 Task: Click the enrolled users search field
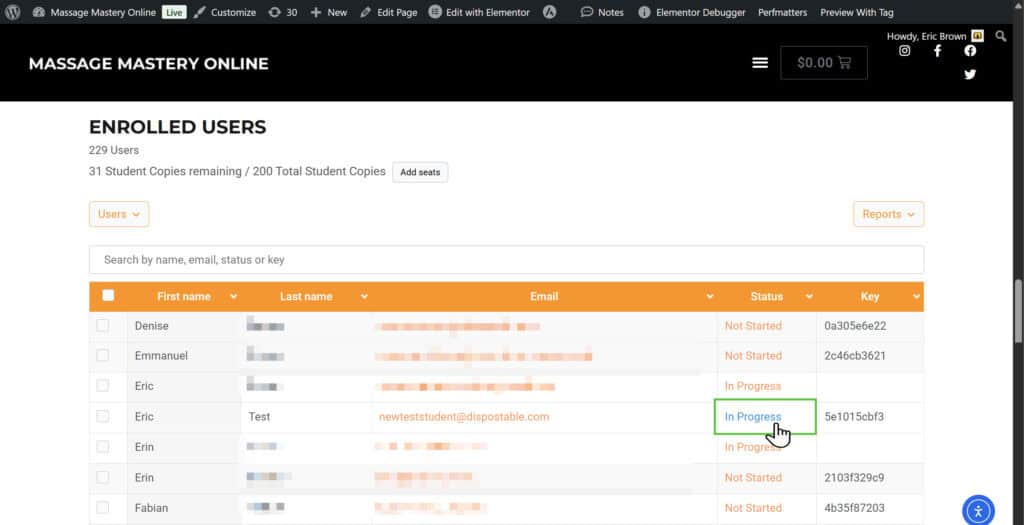pos(506,260)
